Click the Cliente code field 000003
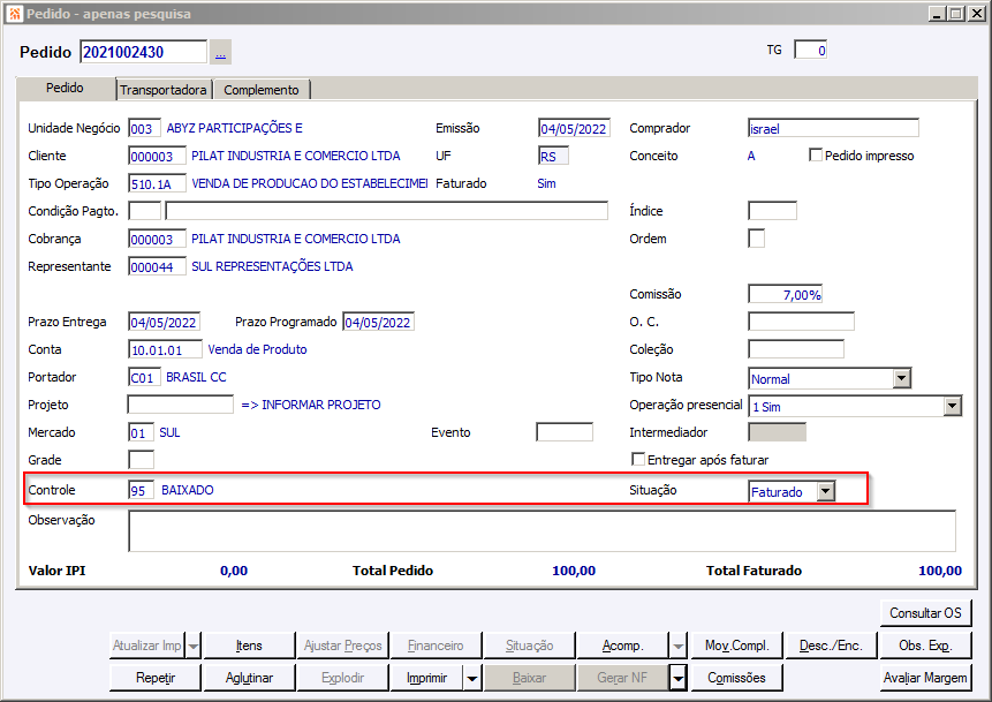The height and width of the screenshot is (702, 992). [x=157, y=156]
